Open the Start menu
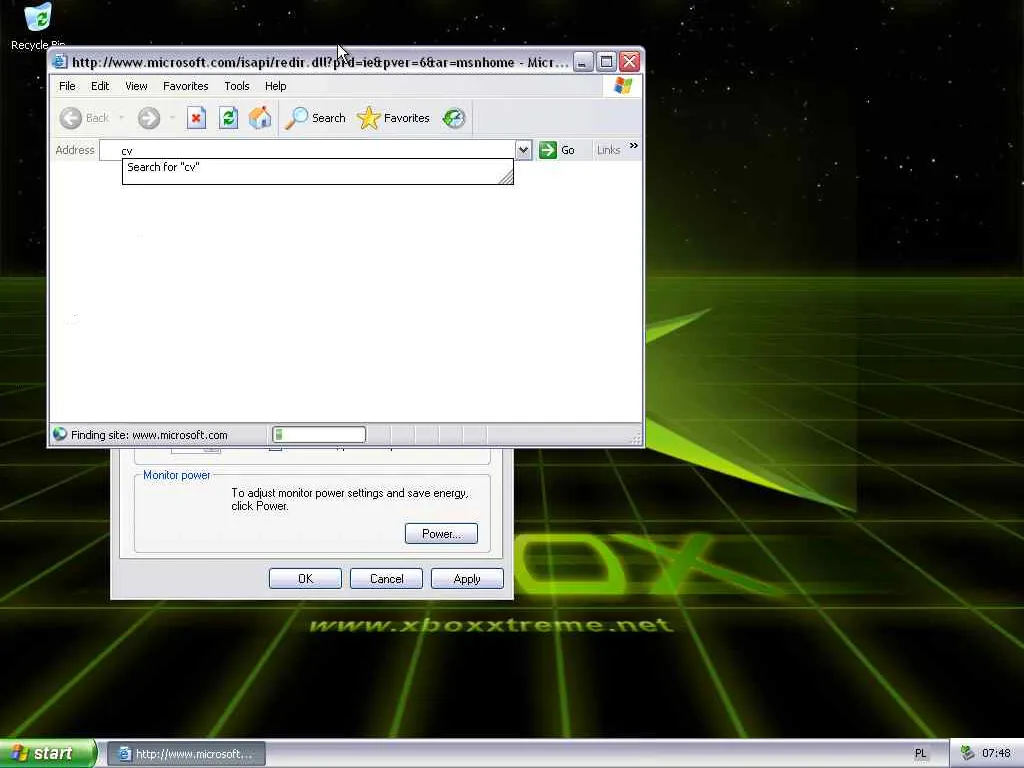 point(48,753)
